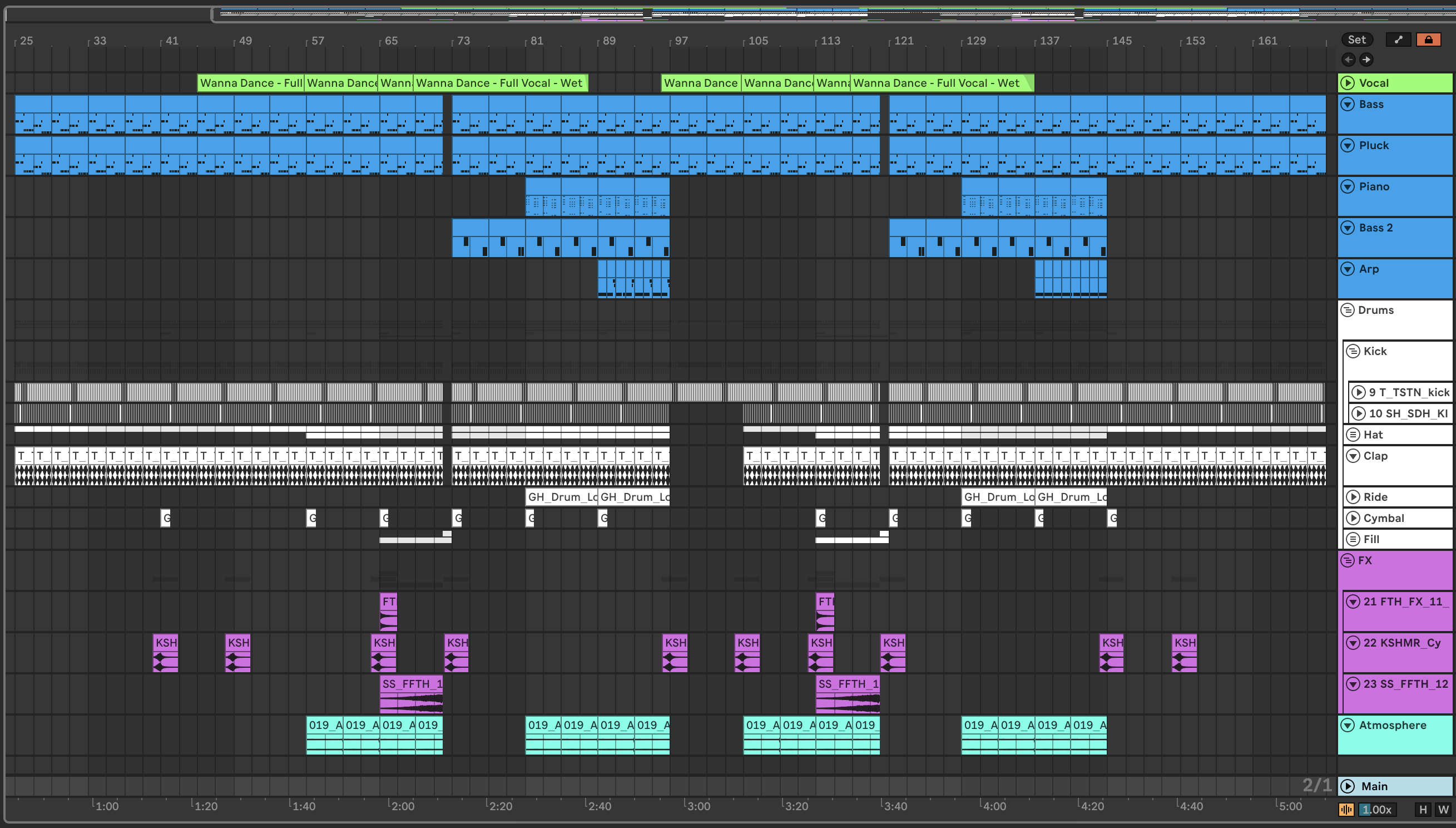Select the GH_Drum_Lo clip starting at bar 81
Image resolution: width=1456 pixels, height=828 pixels.
point(562,496)
